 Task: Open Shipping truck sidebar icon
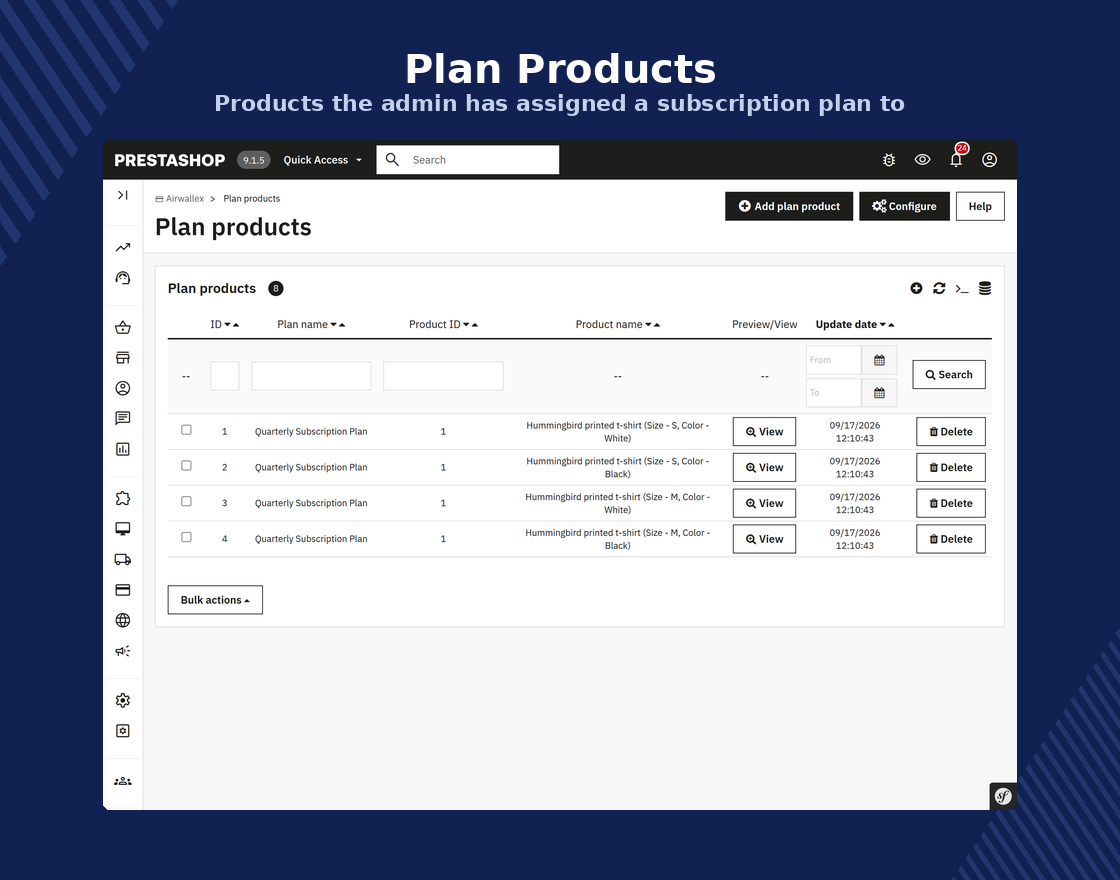coord(123,559)
